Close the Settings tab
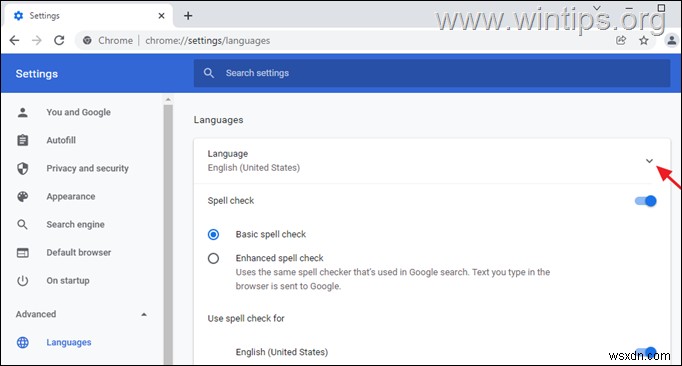The image size is (682, 366). click(161, 16)
